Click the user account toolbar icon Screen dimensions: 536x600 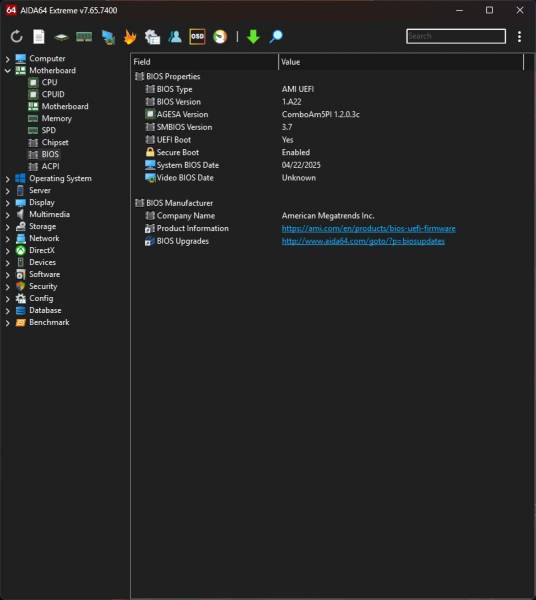tap(175, 37)
